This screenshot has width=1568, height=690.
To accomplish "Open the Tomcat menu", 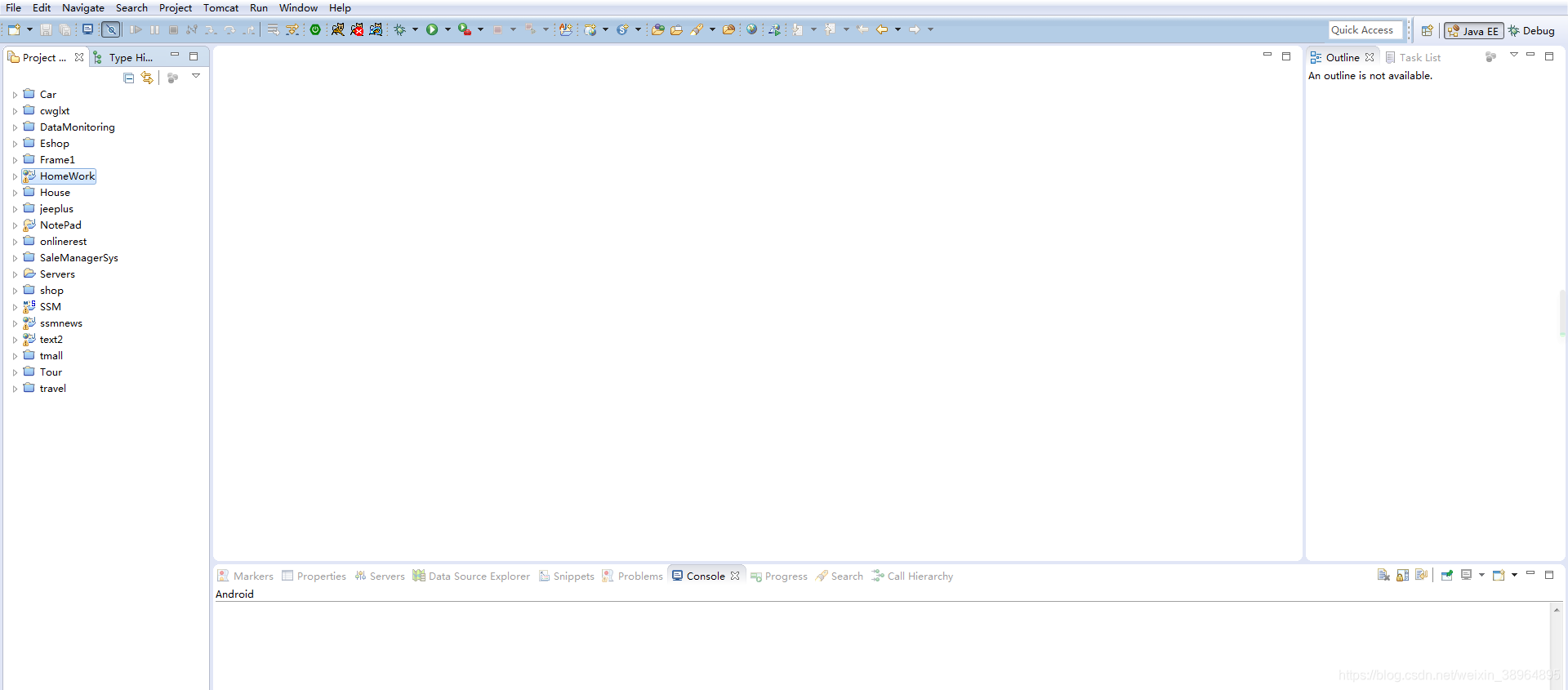I will click(x=221, y=7).
